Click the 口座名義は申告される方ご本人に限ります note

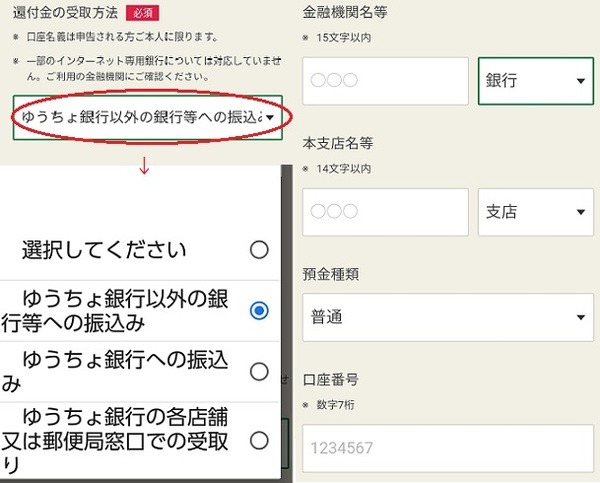pos(122,37)
